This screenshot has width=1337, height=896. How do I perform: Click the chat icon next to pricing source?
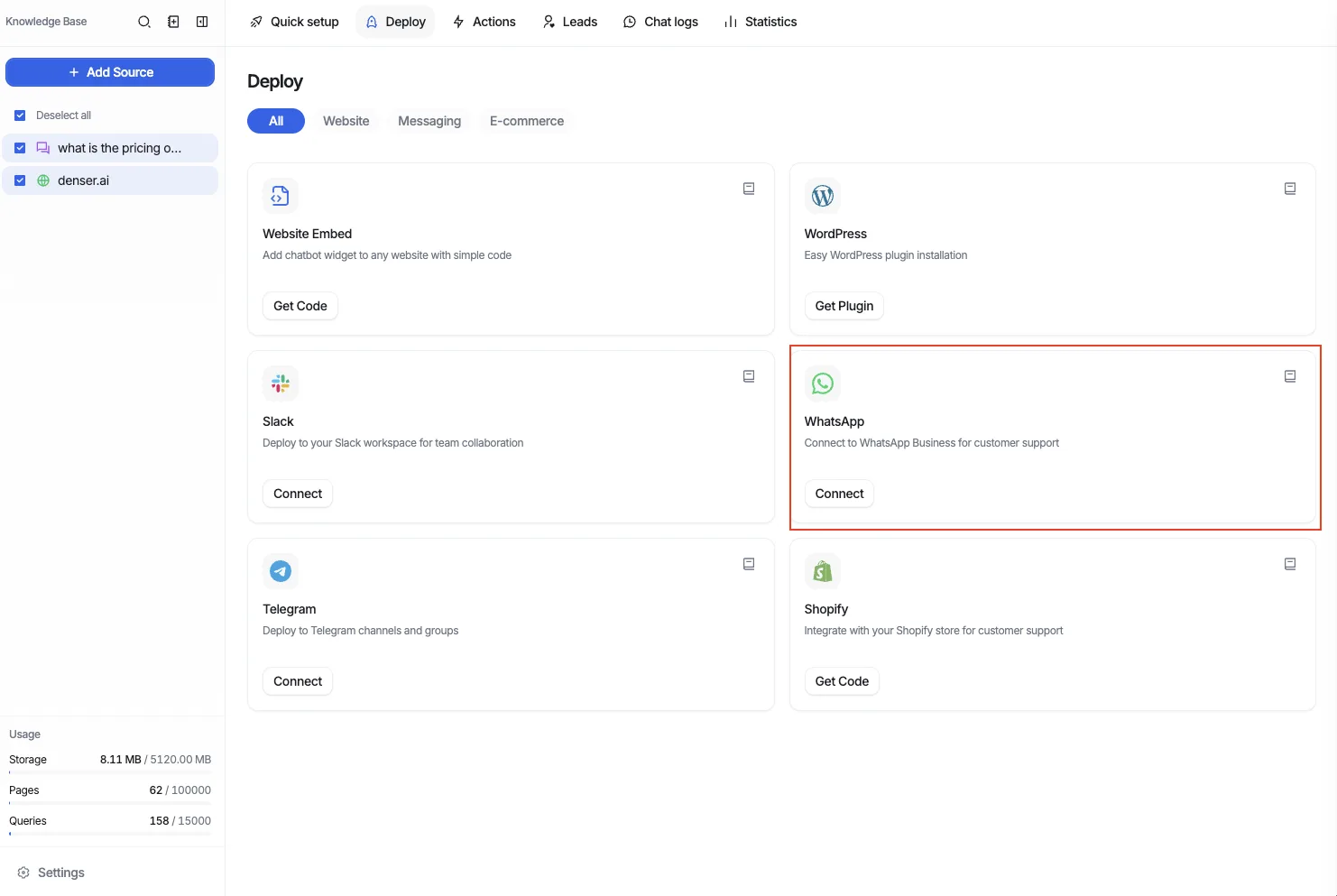43,148
